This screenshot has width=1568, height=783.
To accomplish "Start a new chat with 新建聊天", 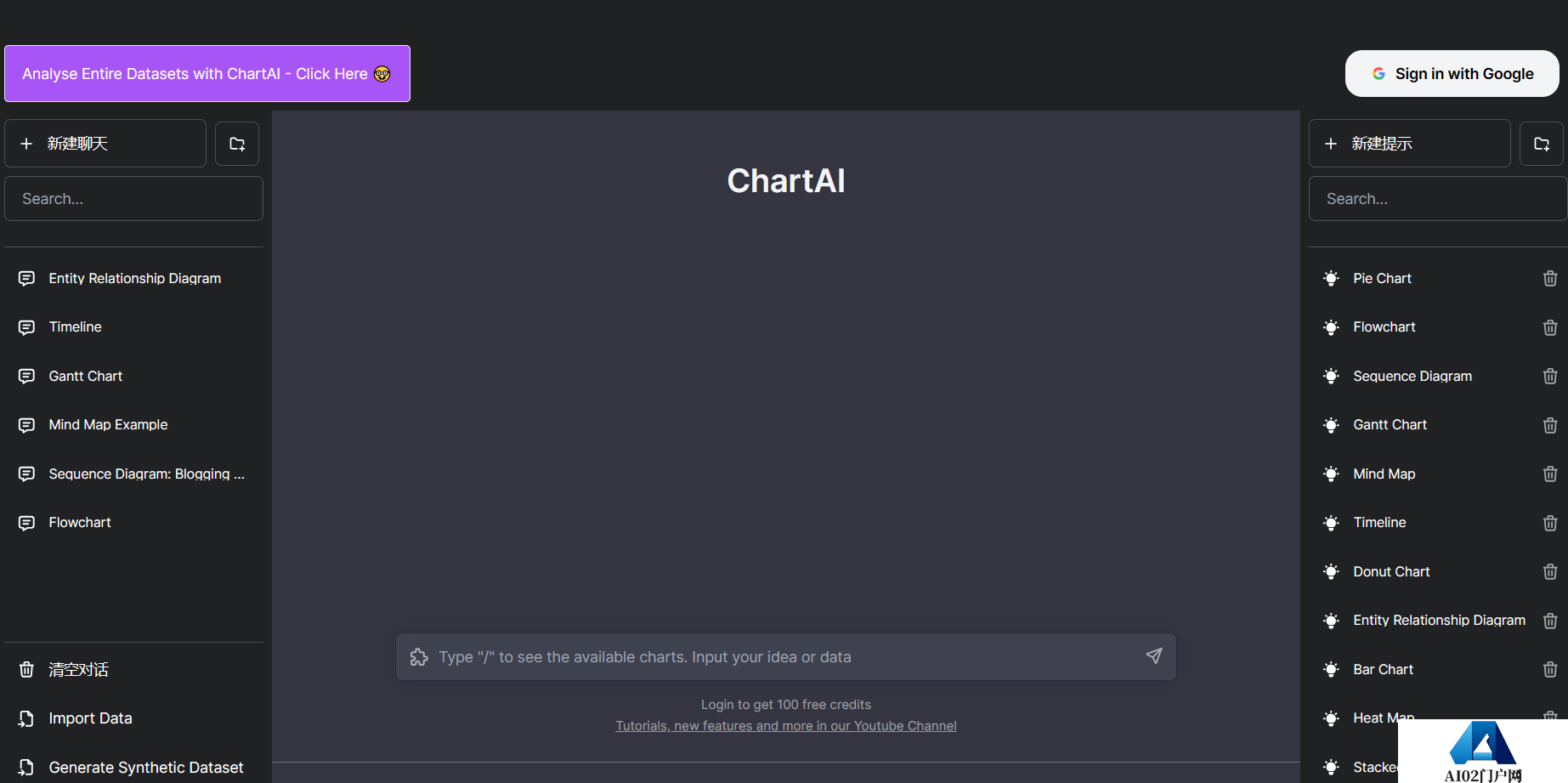I will [x=105, y=144].
